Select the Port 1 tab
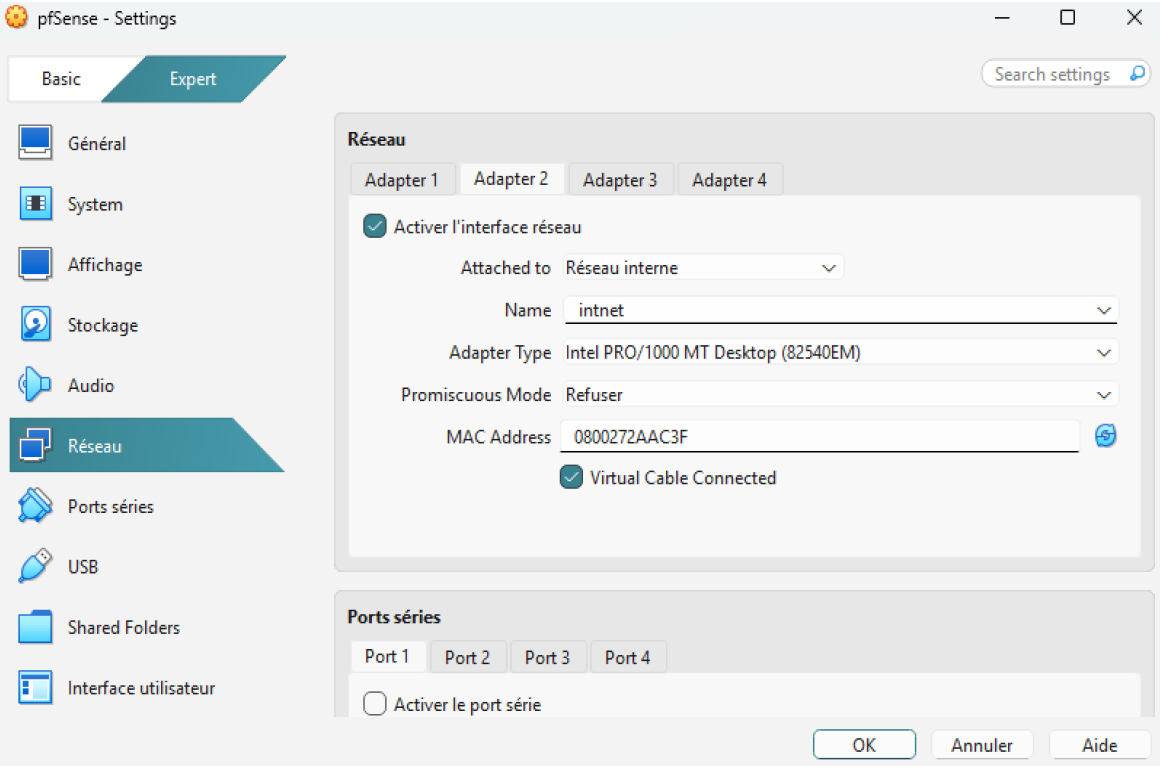This screenshot has width=1160, height=768. (387, 656)
